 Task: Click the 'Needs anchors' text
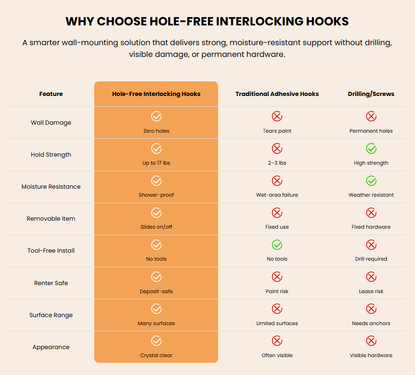[x=371, y=323]
